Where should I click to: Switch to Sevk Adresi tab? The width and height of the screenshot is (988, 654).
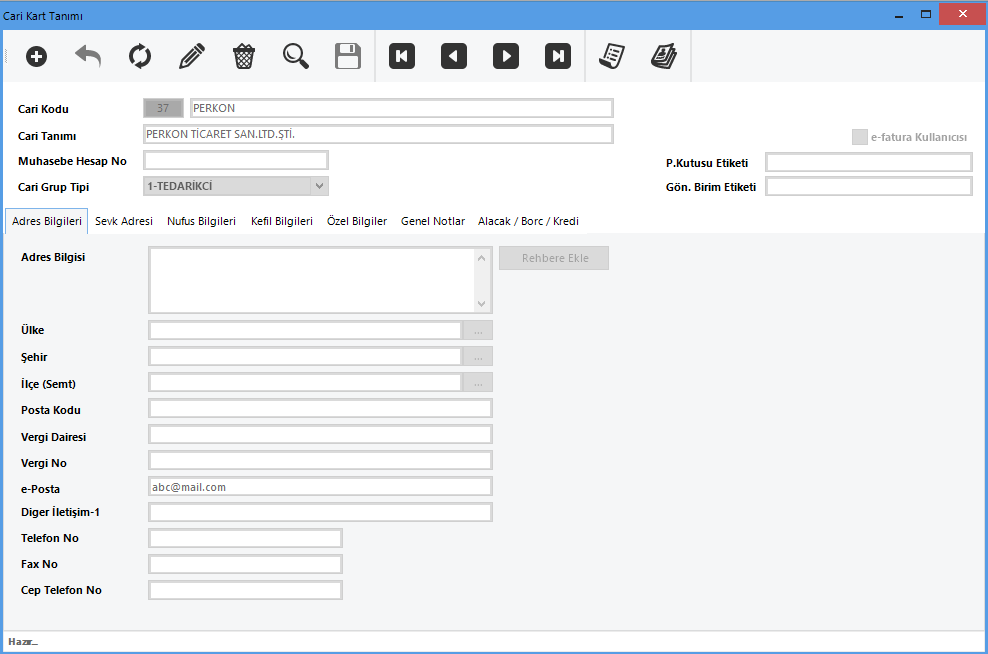pyautogui.click(x=124, y=221)
